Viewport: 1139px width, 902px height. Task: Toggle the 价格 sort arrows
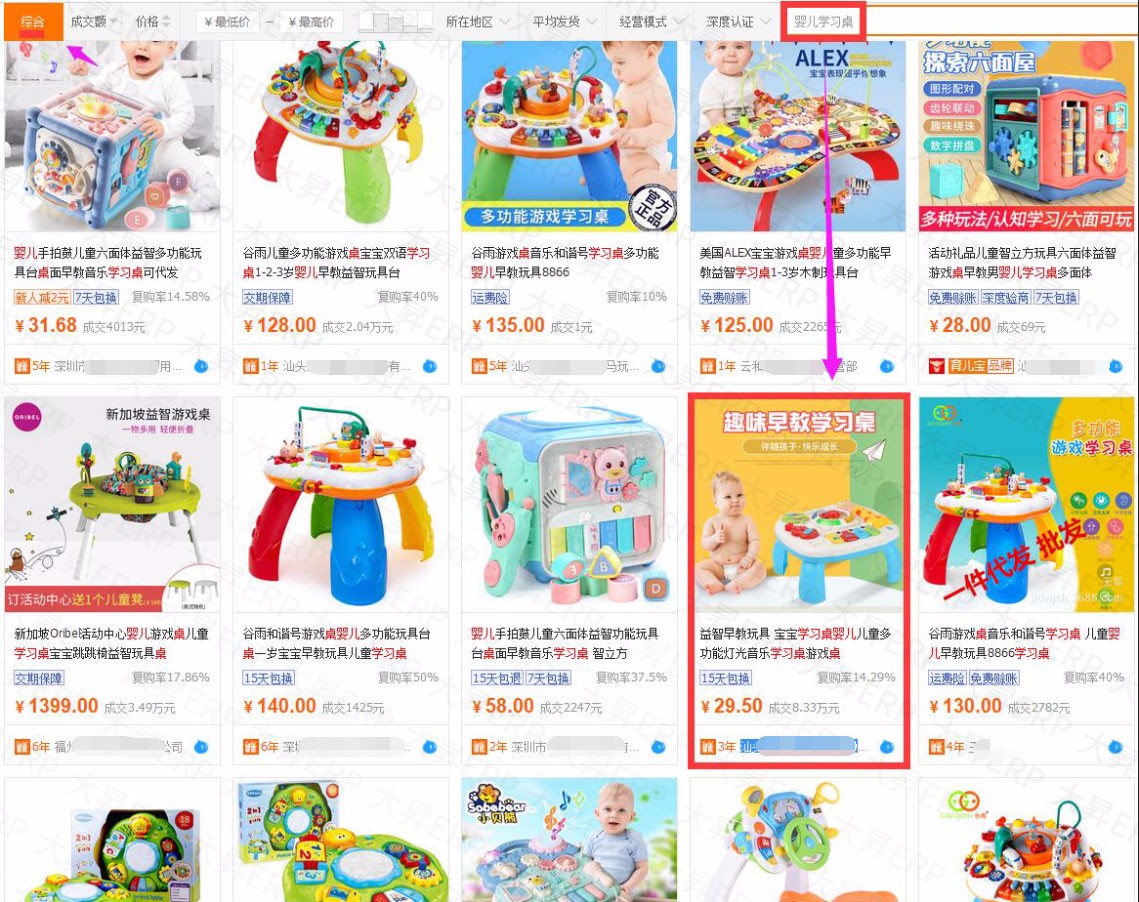pos(152,22)
